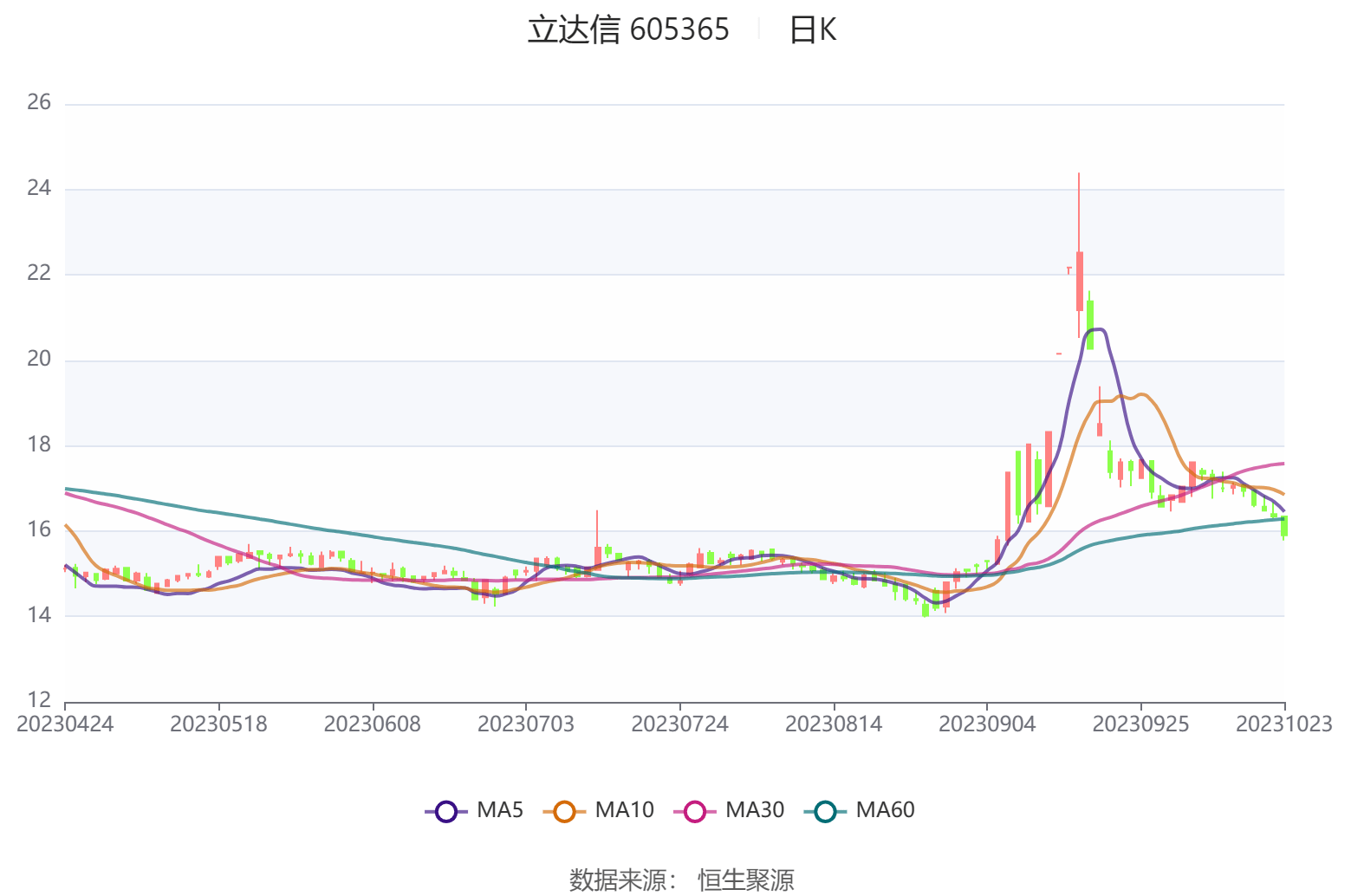The height and width of the screenshot is (896, 1364).
Task: Select the 20230608 x-axis date label
Action: click(x=373, y=724)
